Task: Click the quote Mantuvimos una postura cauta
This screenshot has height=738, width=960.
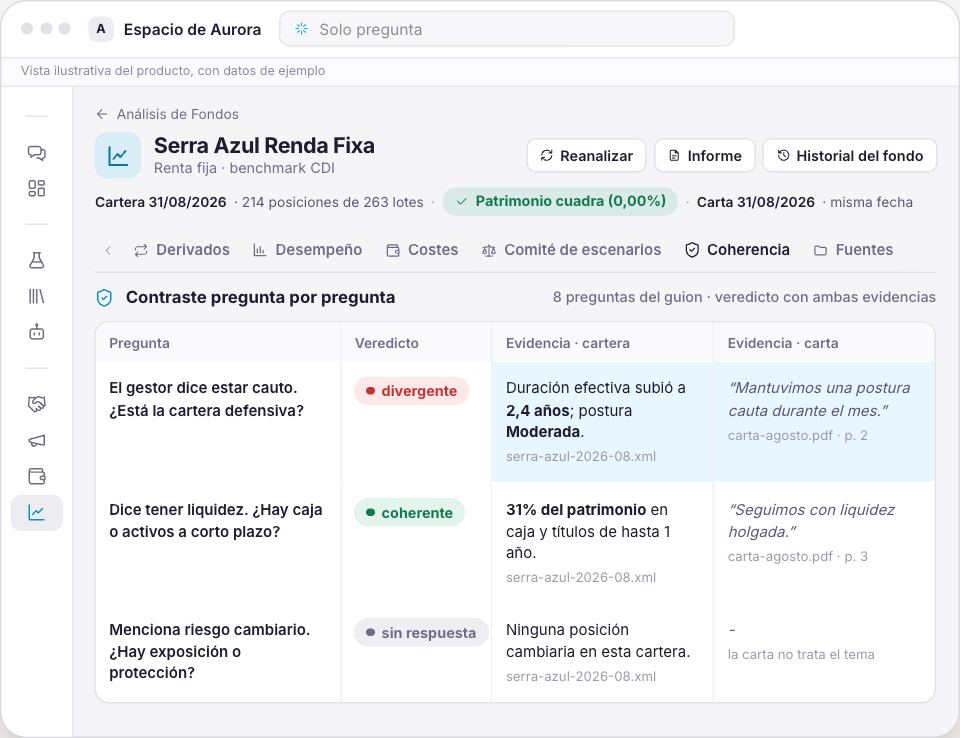Action: click(819, 399)
